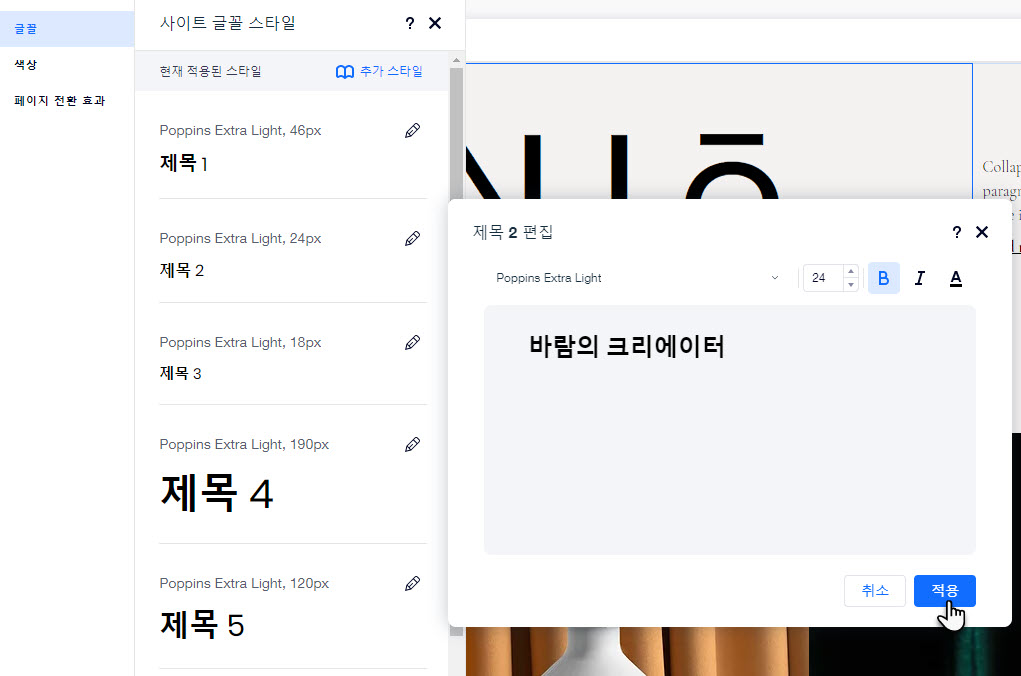Click the 취소 button

[x=874, y=591]
